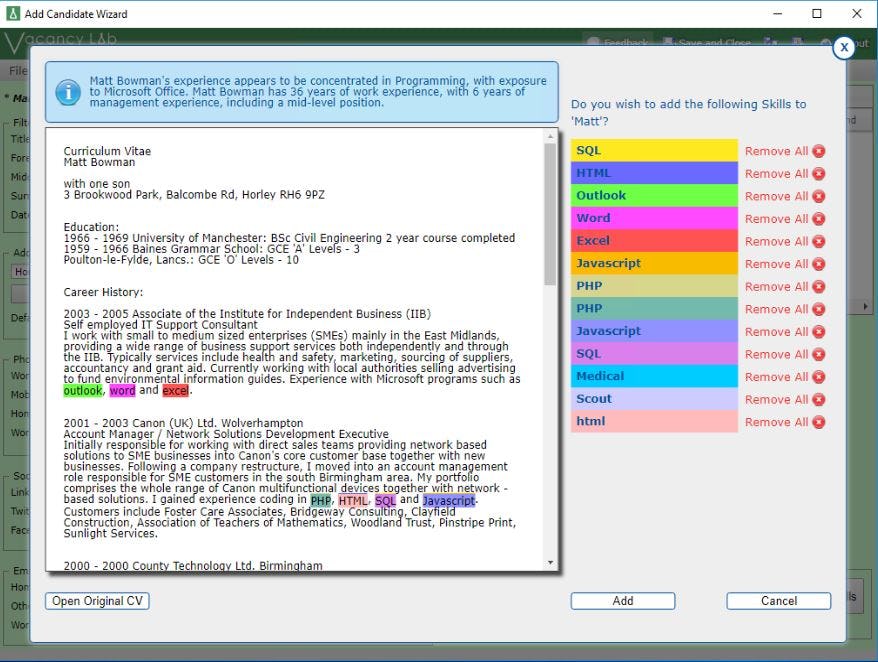Click the Add button to confirm skills
Screen dimensions: 878x662
[623, 601]
